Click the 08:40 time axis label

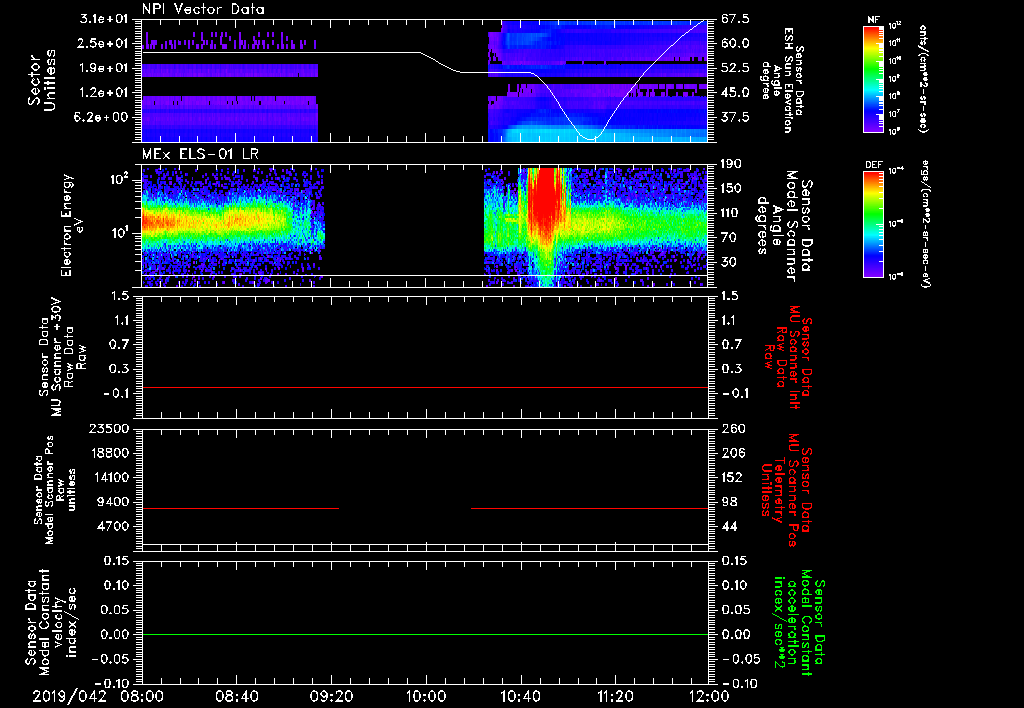coord(236,696)
